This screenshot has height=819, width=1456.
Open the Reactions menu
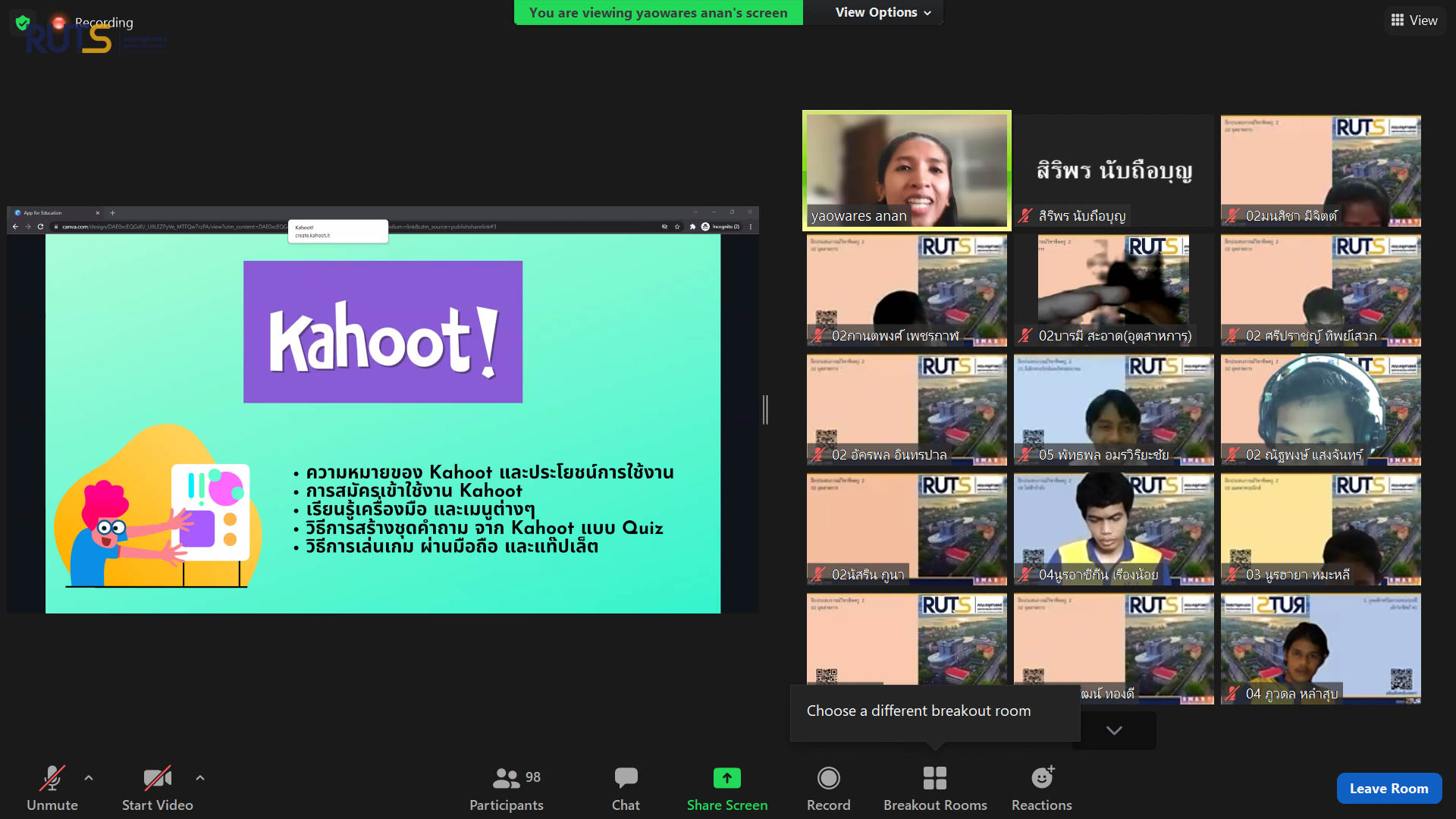(x=1042, y=789)
